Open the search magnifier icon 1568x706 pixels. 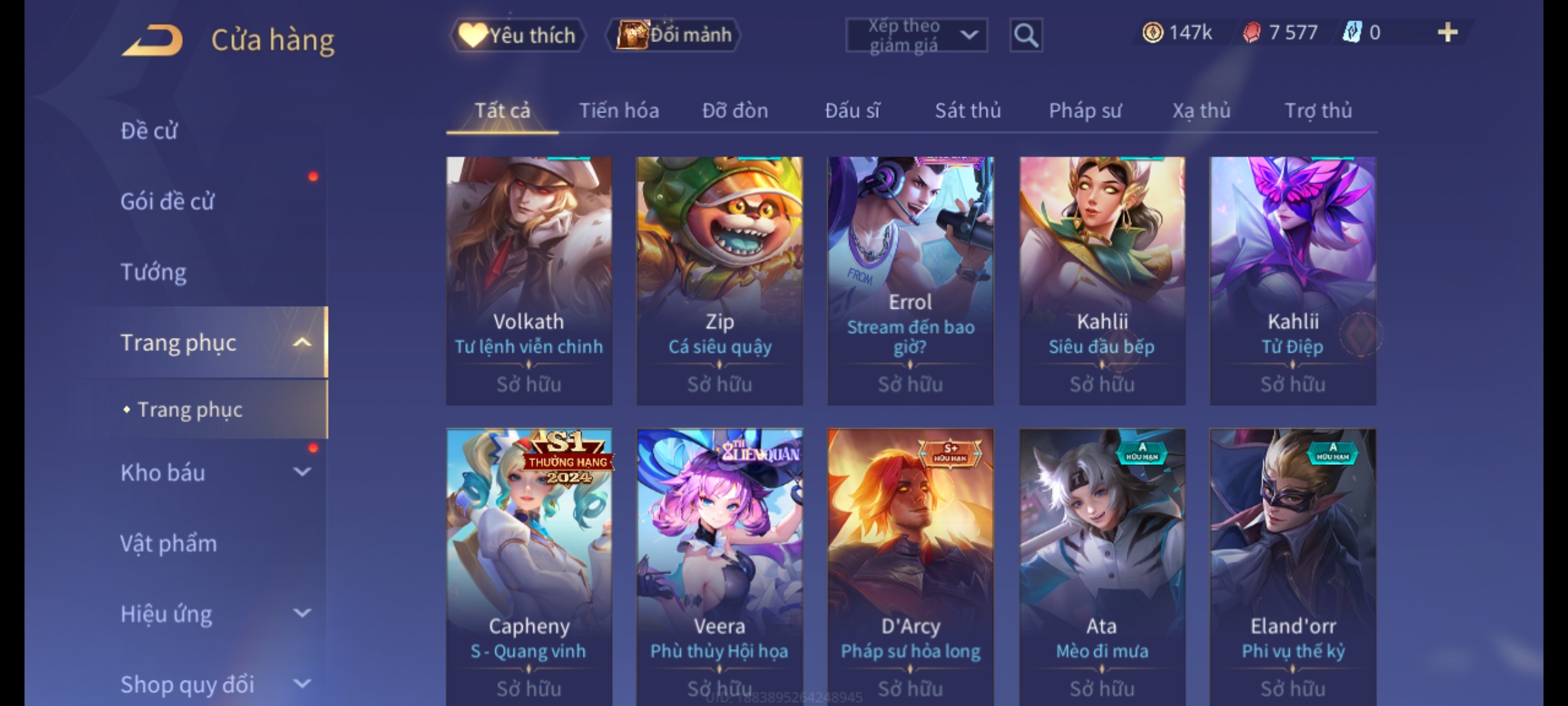pos(1026,35)
